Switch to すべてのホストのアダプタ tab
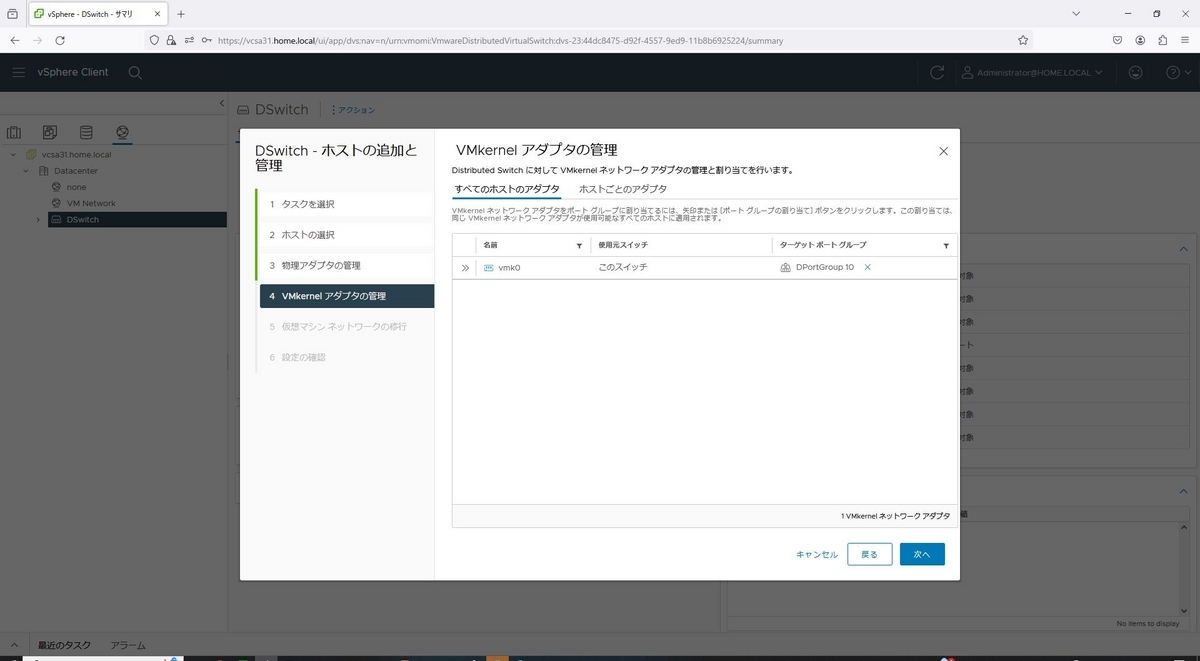The width and height of the screenshot is (1200, 661). 506,189
